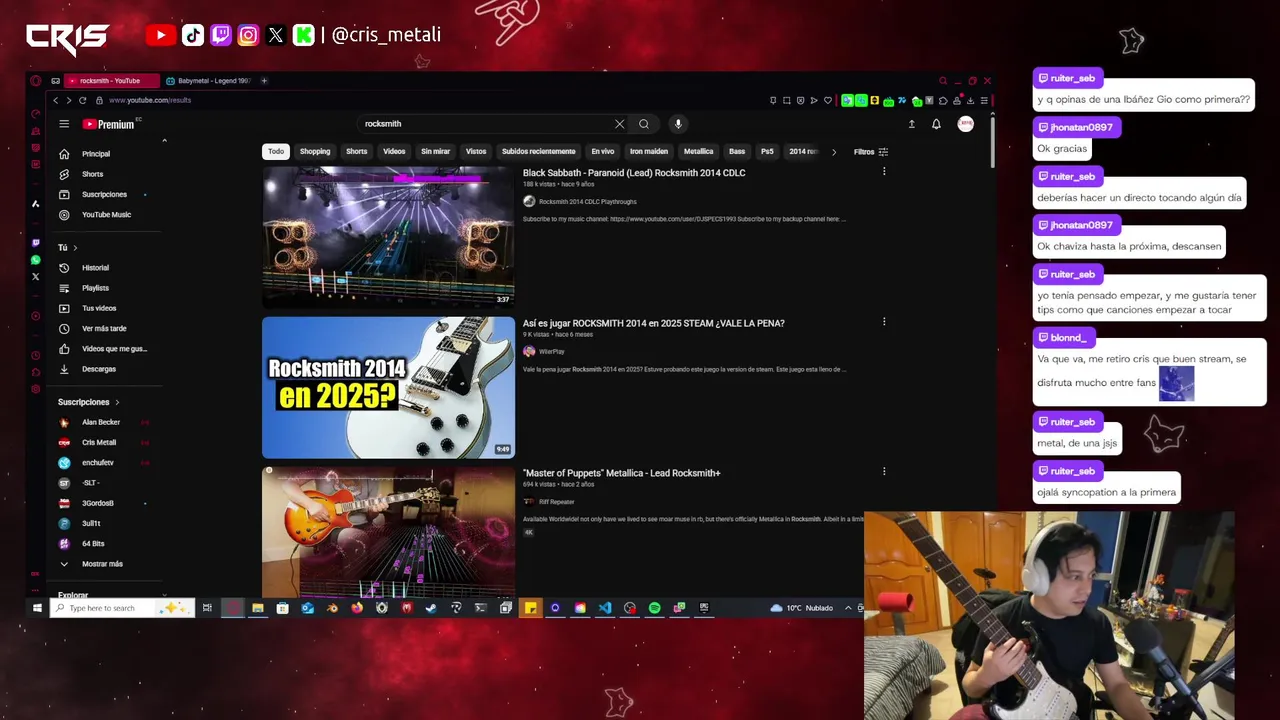This screenshot has width=1280, height=720.
Task: Select the Todo filter chip
Action: pyautogui.click(x=276, y=152)
